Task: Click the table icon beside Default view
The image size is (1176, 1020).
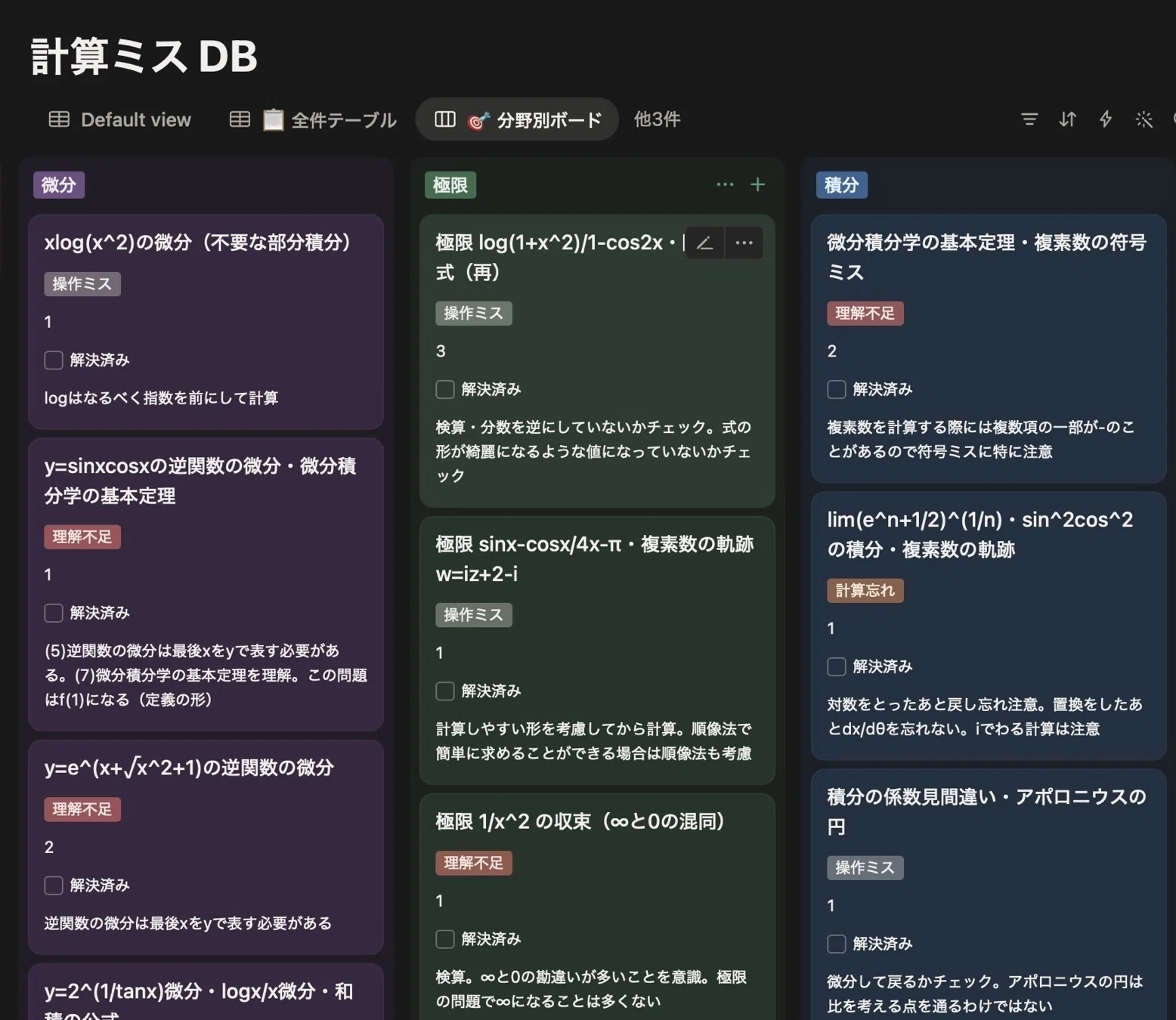Action: pyautogui.click(x=59, y=119)
